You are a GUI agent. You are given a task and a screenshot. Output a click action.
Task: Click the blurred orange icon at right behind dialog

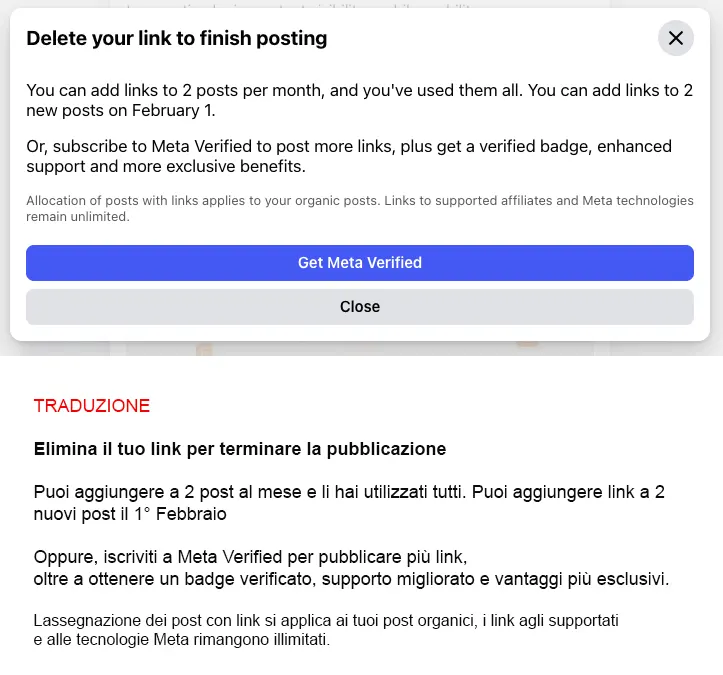[x=527, y=342]
